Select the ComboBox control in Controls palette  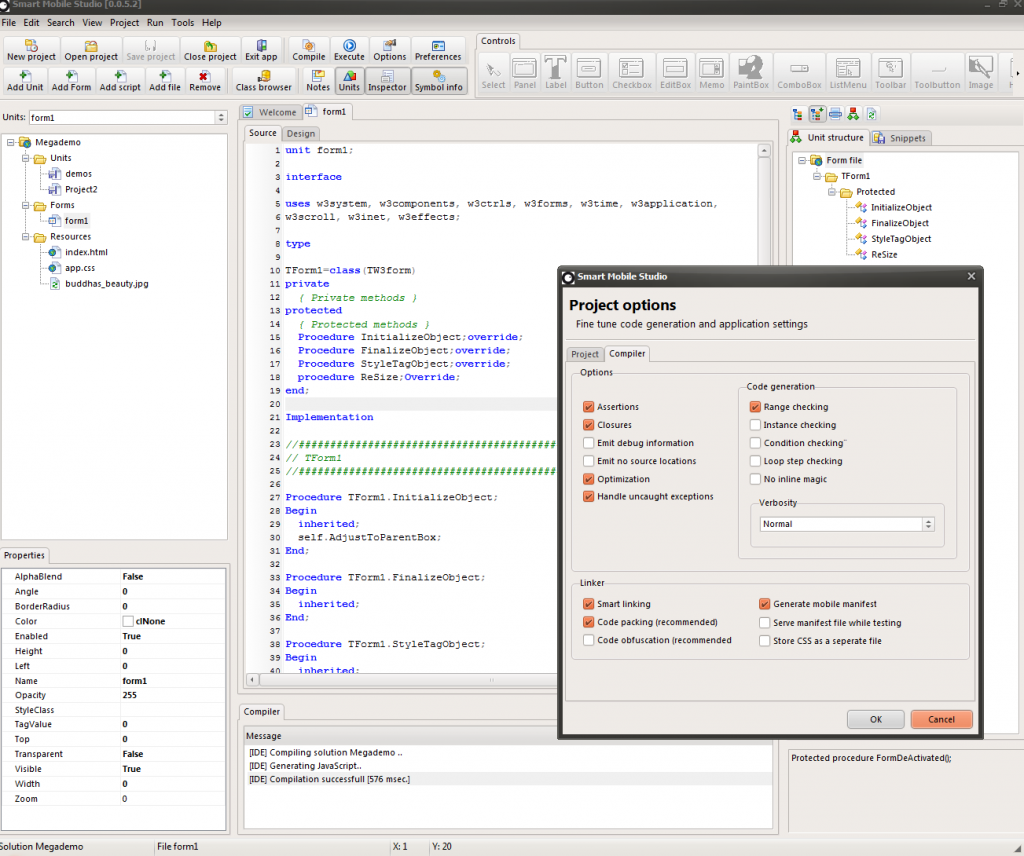798,70
